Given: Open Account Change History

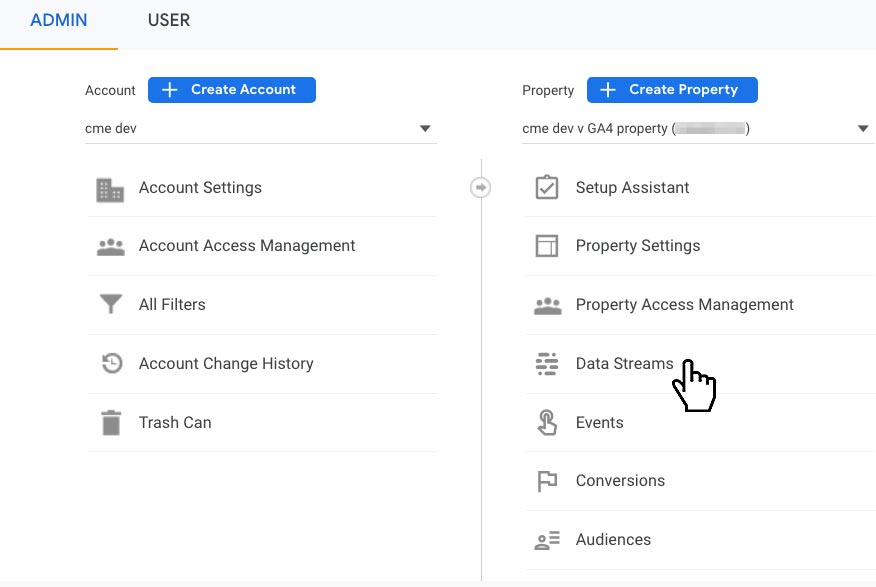Looking at the screenshot, I should (263, 364).
